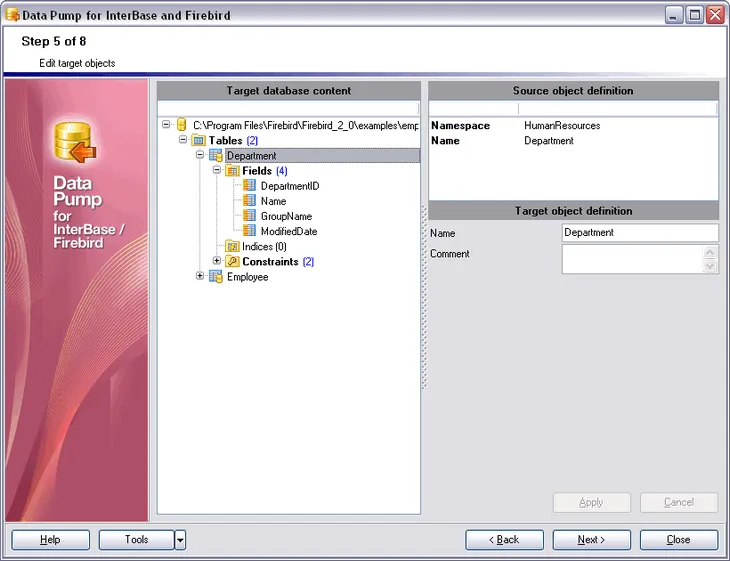Expand the Constraints node
Viewport: 730px width, 561px height.
pos(216,261)
